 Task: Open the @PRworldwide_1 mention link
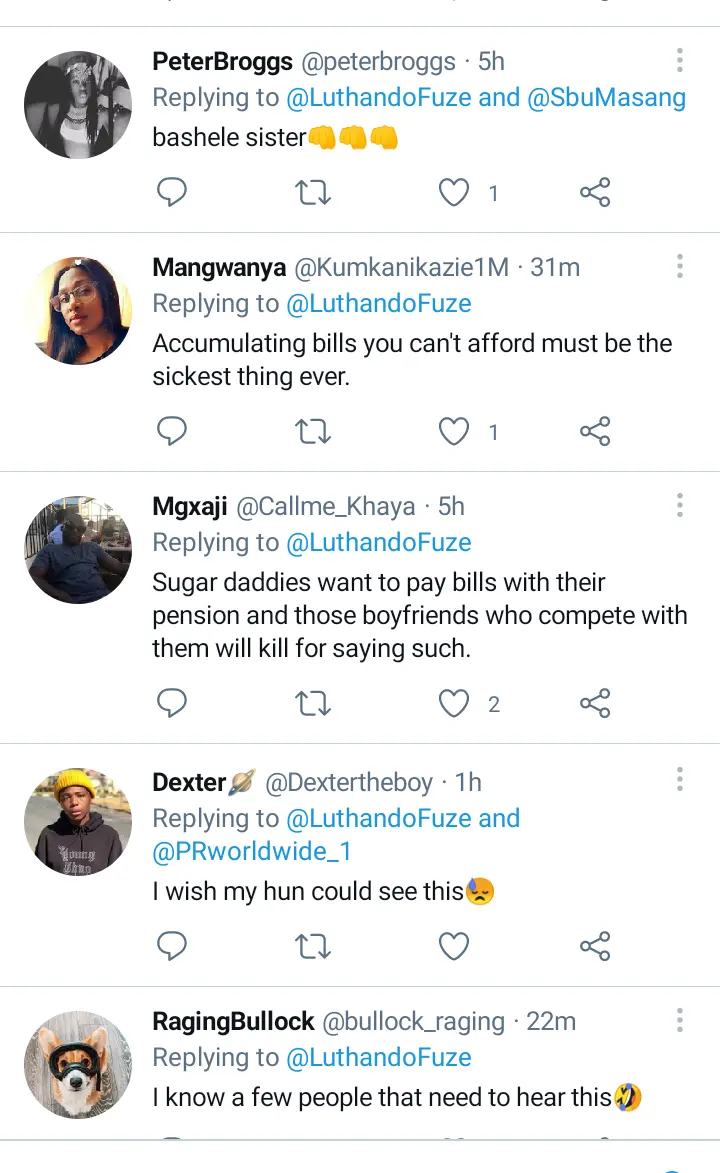click(251, 852)
